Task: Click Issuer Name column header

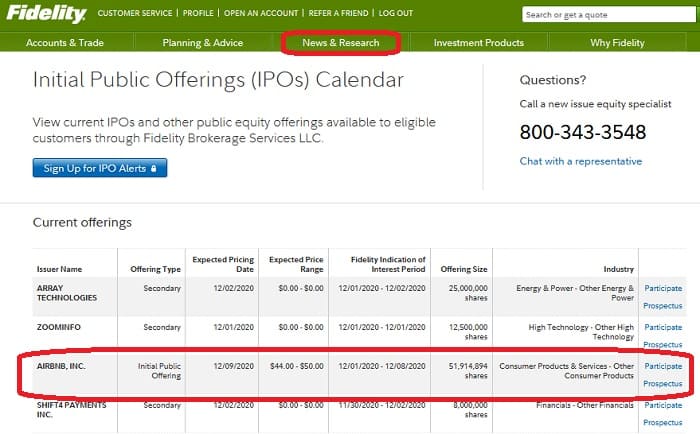Action: [x=59, y=269]
